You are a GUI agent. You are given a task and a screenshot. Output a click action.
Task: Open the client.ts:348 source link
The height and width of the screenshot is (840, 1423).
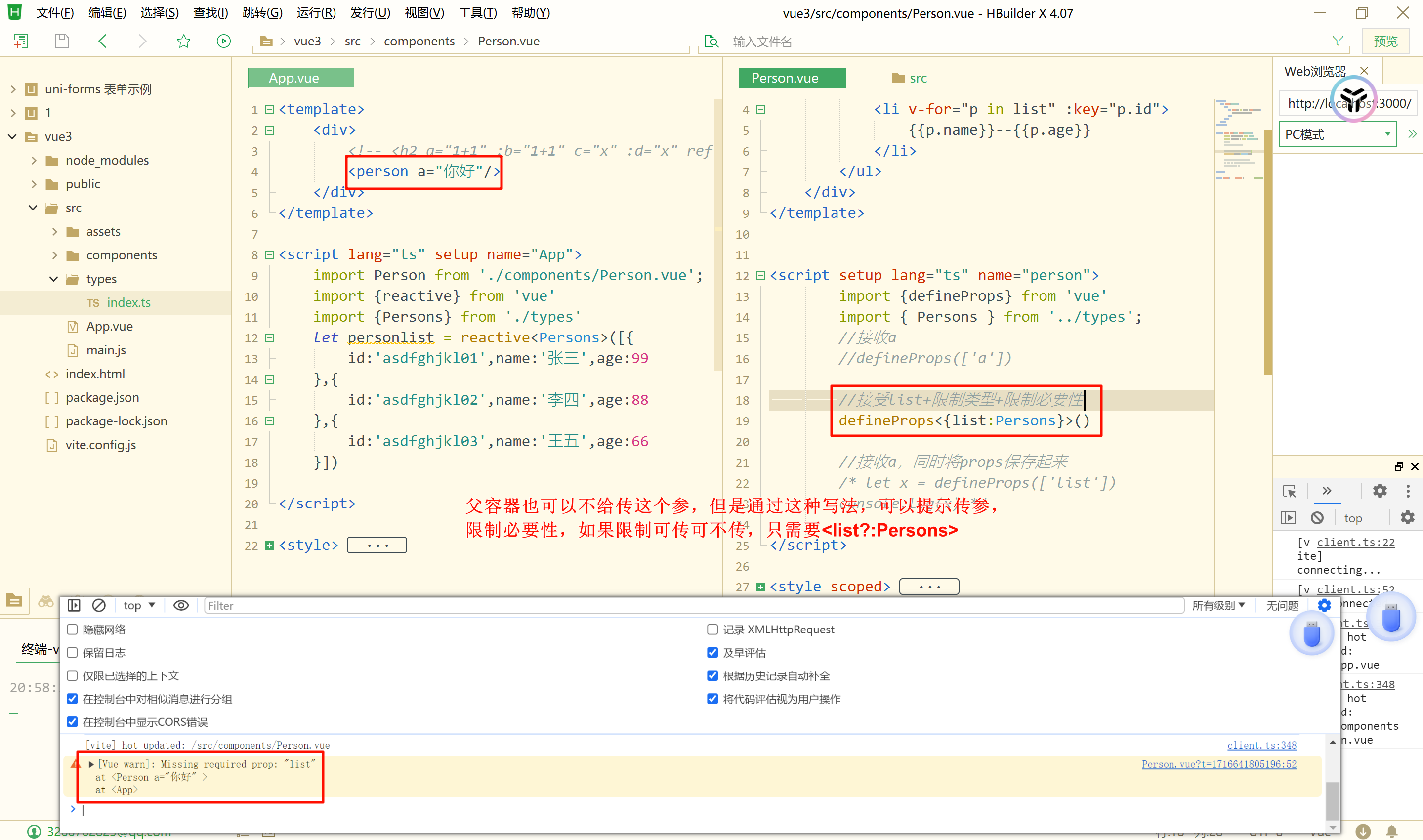pyautogui.click(x=1261, y=745)
